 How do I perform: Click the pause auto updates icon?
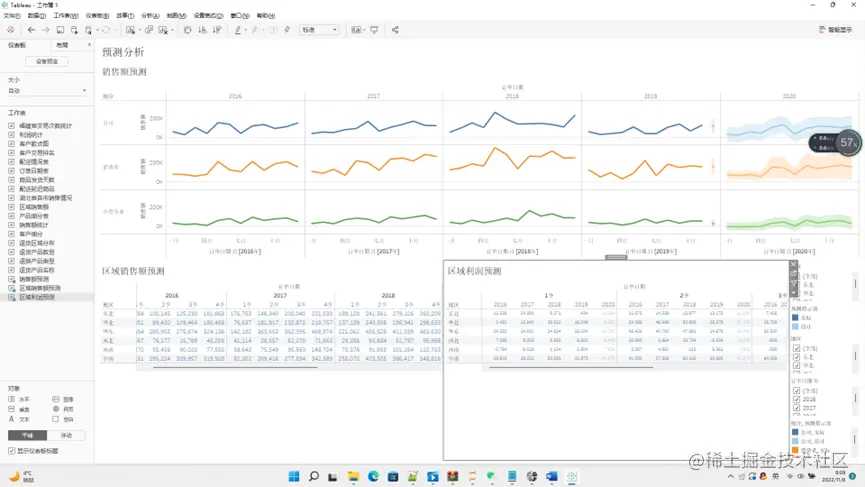point(88,30)
